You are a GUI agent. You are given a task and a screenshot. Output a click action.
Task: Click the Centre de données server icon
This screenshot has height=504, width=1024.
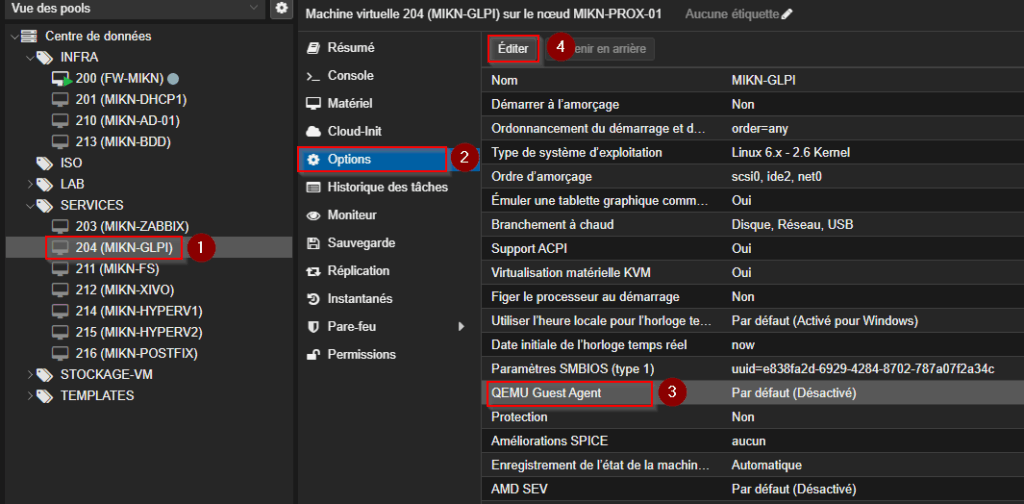[29, 36]
